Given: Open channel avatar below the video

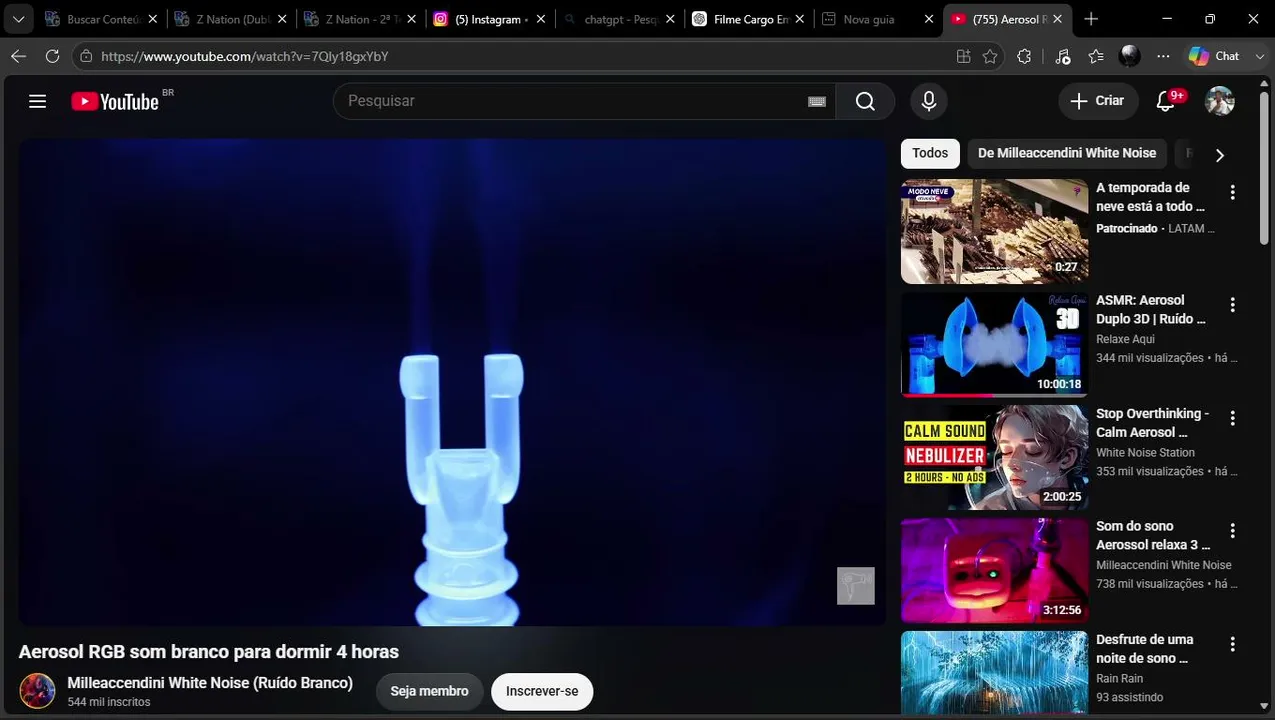Looking at the screenshot, I should [x=38, y=691].
